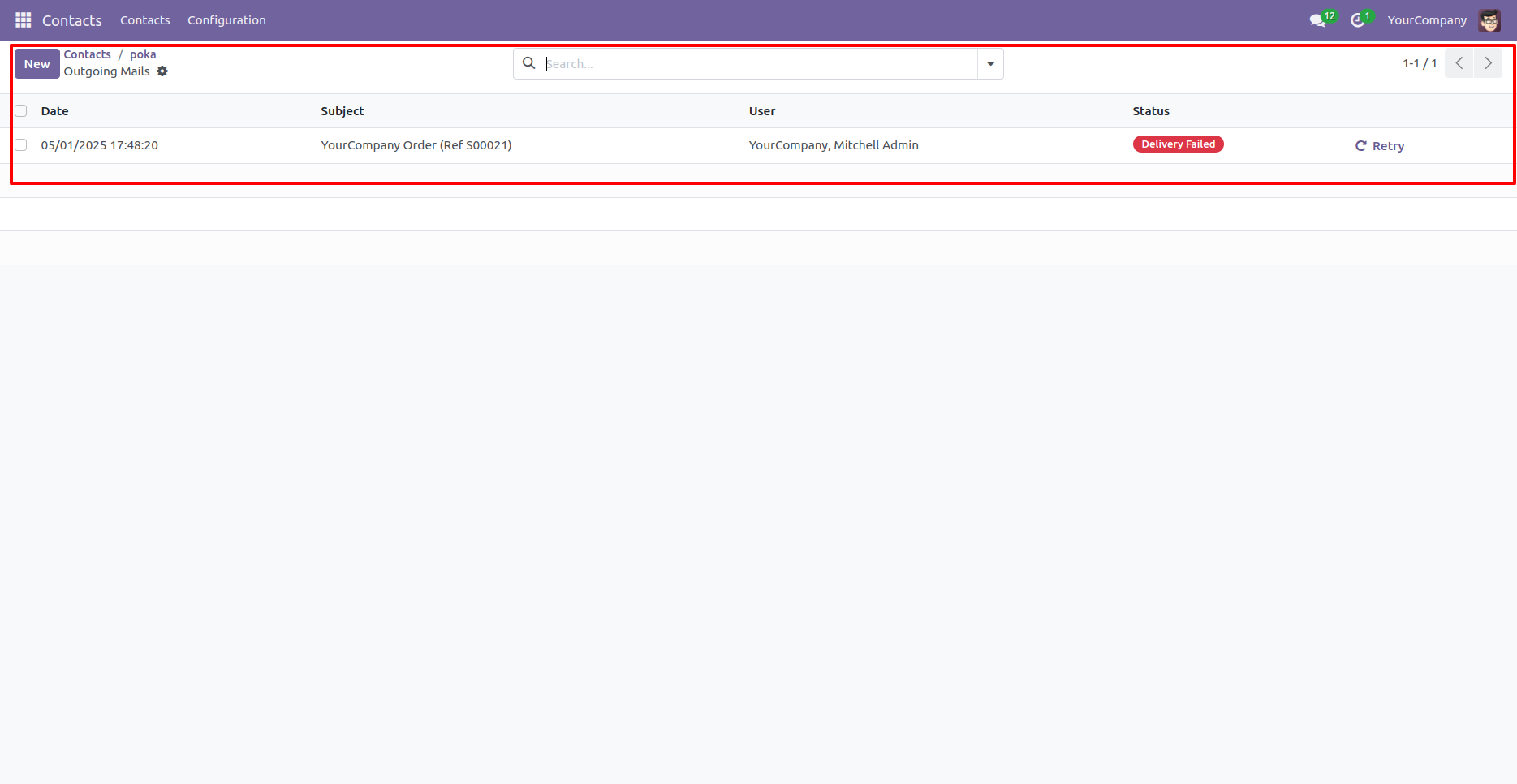Navigate back using Contacts breadcrumb

click(x=87, y=54)
